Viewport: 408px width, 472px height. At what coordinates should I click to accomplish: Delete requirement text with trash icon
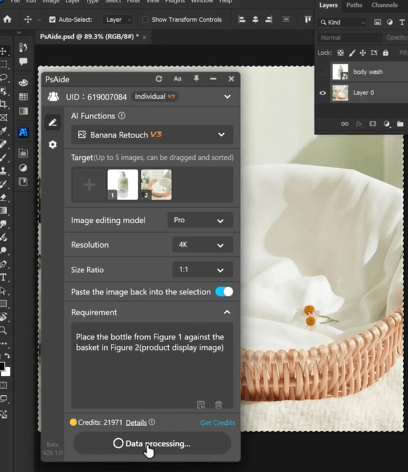tap(218, 405)
